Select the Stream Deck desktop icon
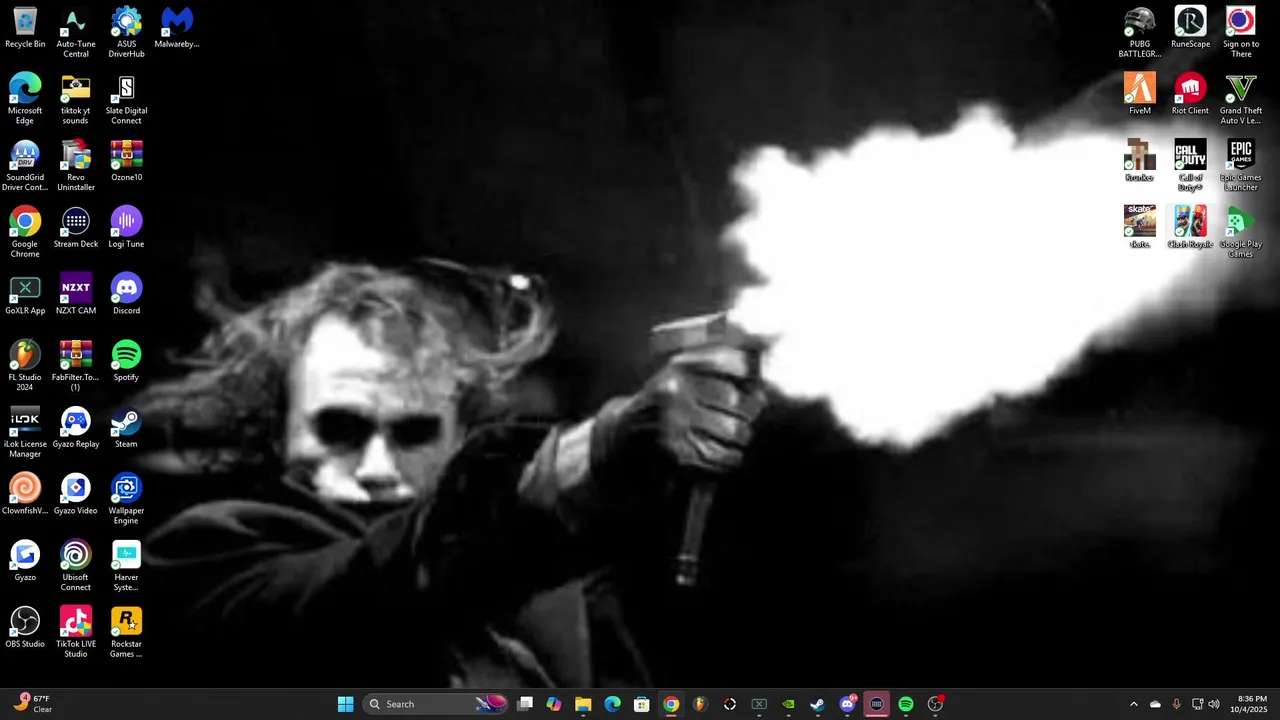The image size is (1280, 720). click(76, 228)
